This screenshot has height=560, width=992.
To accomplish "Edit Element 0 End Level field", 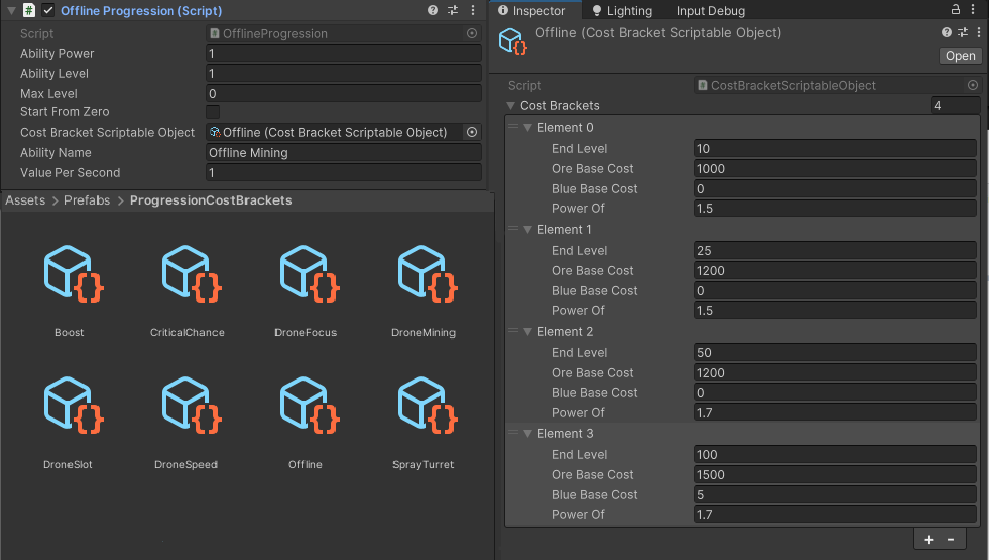I will (x=835, y=149).
